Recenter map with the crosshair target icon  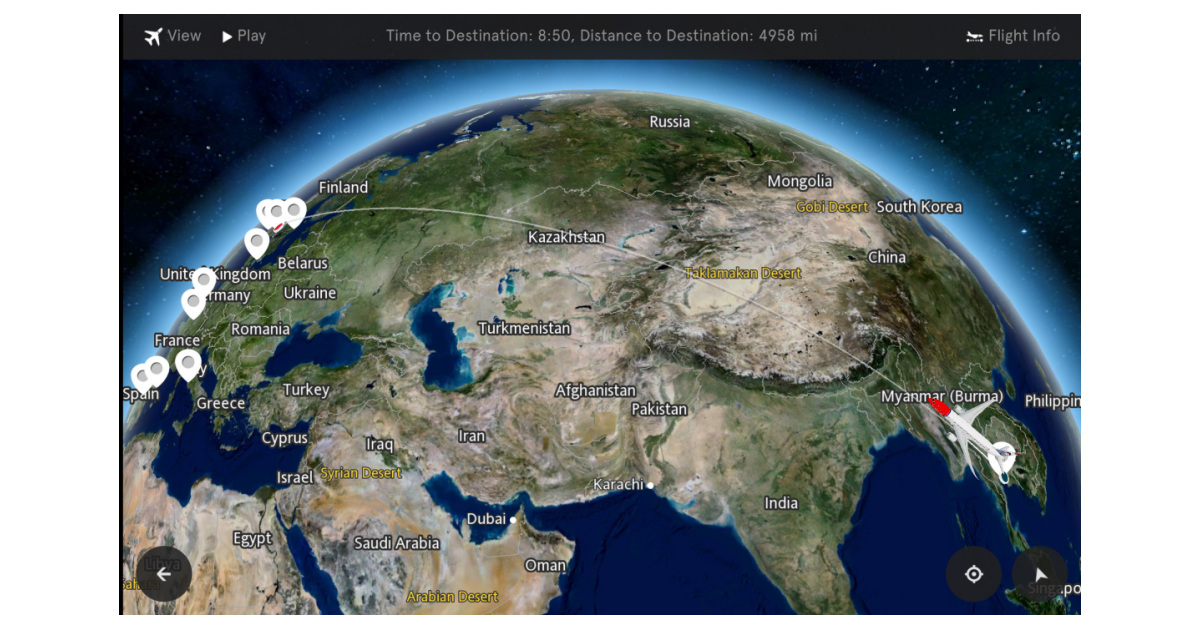pyautogui.click(x=973, y=574)
